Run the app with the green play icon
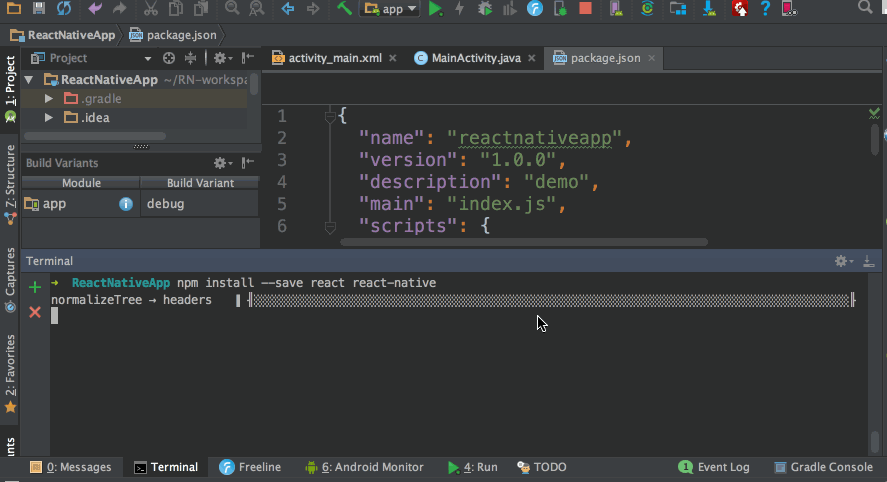 (x=435, y=9)
